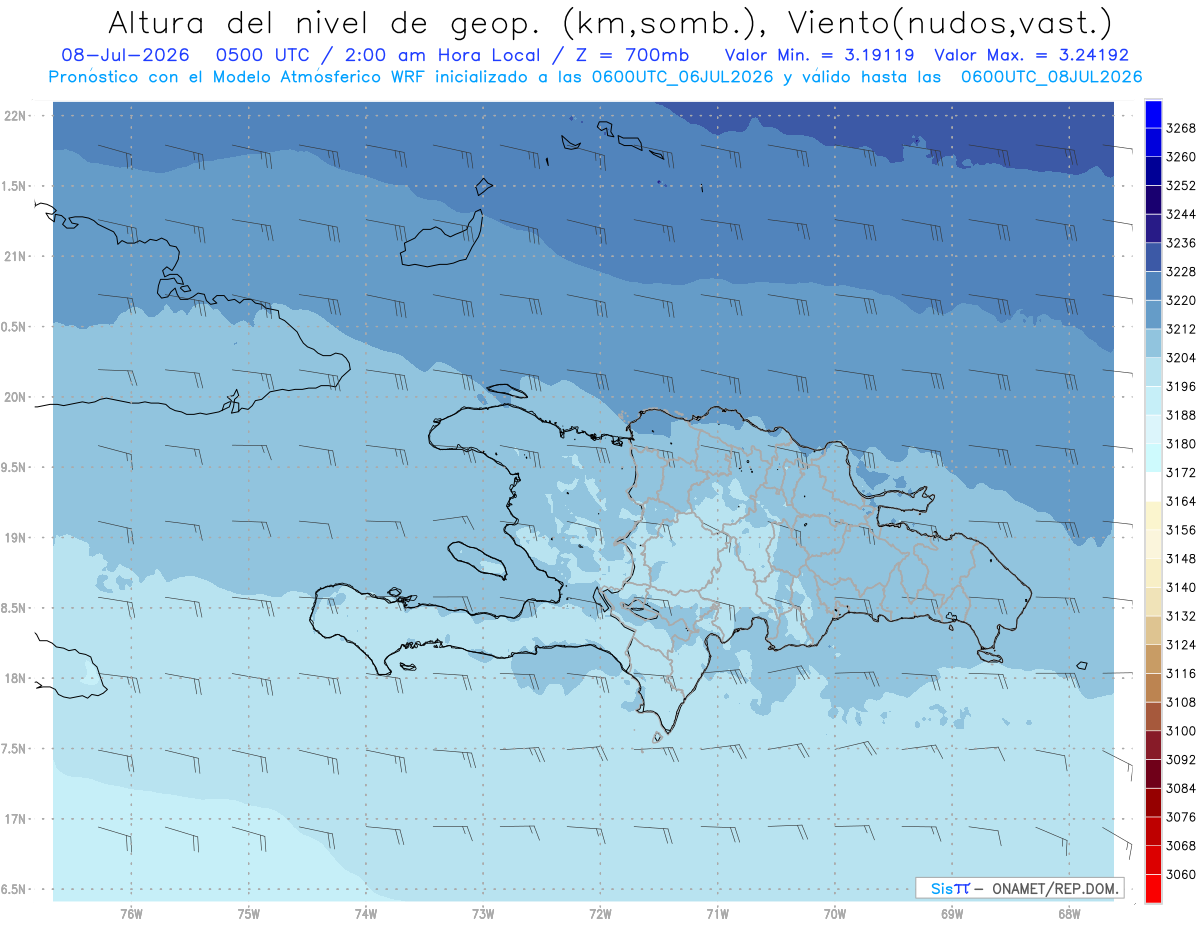The height and width of the screenshot is (927, 1200).
Task: Click the top bright blue colorbar swatch above 3268
Action: coord(1152,112)
